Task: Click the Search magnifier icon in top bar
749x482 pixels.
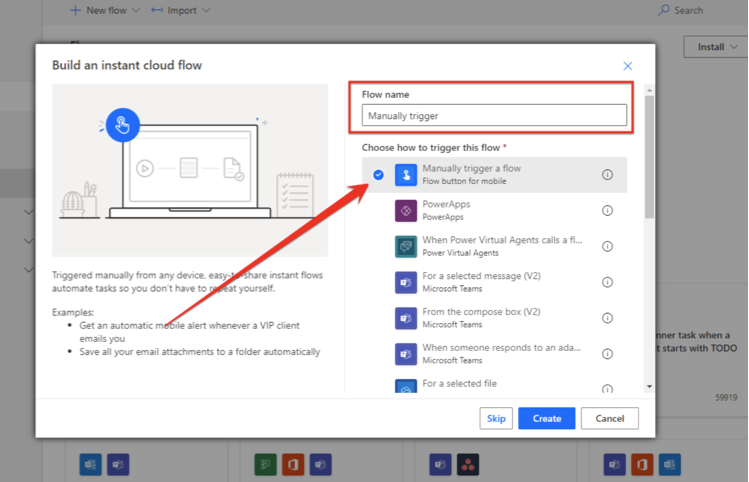Action: 663,10
